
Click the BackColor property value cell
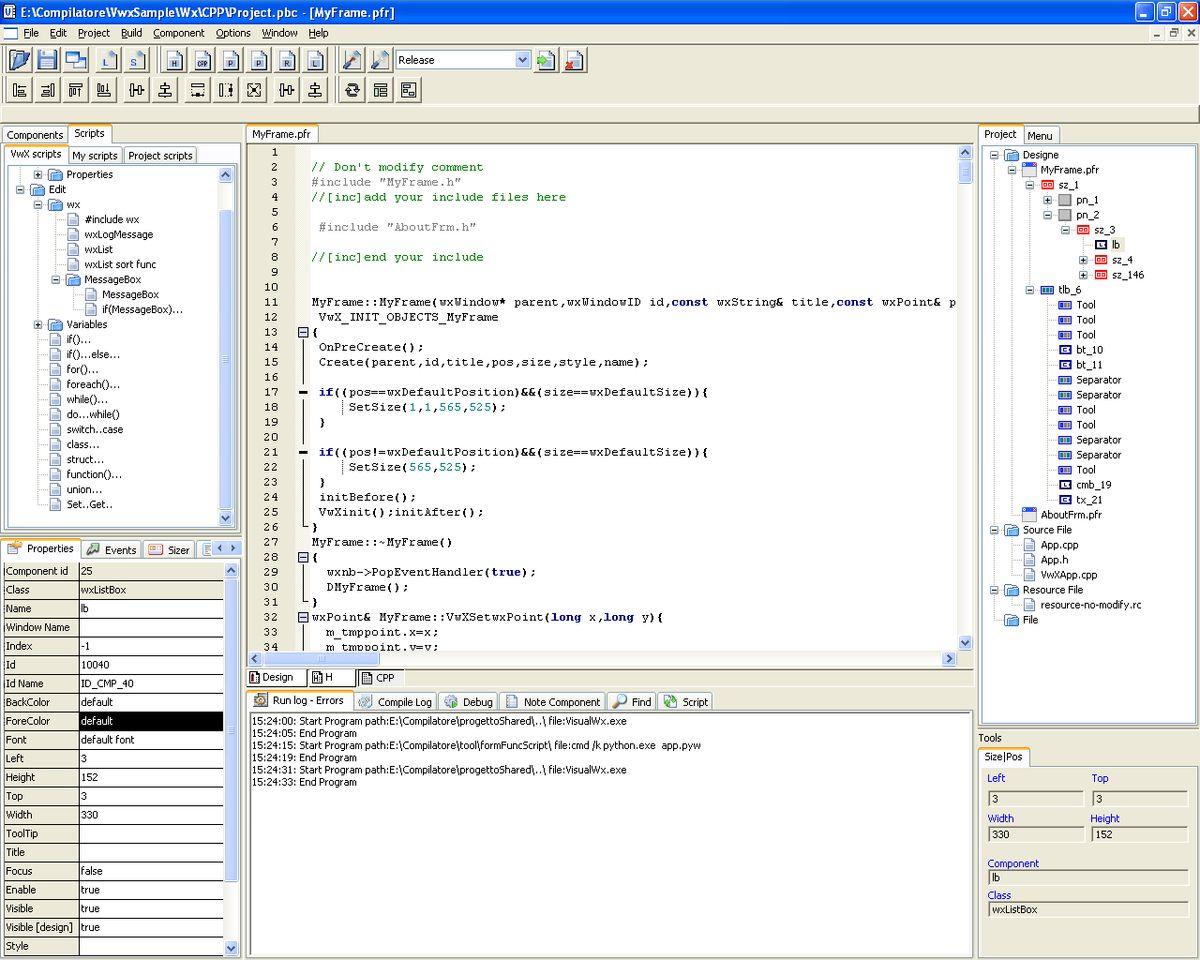tap(151, 702)
